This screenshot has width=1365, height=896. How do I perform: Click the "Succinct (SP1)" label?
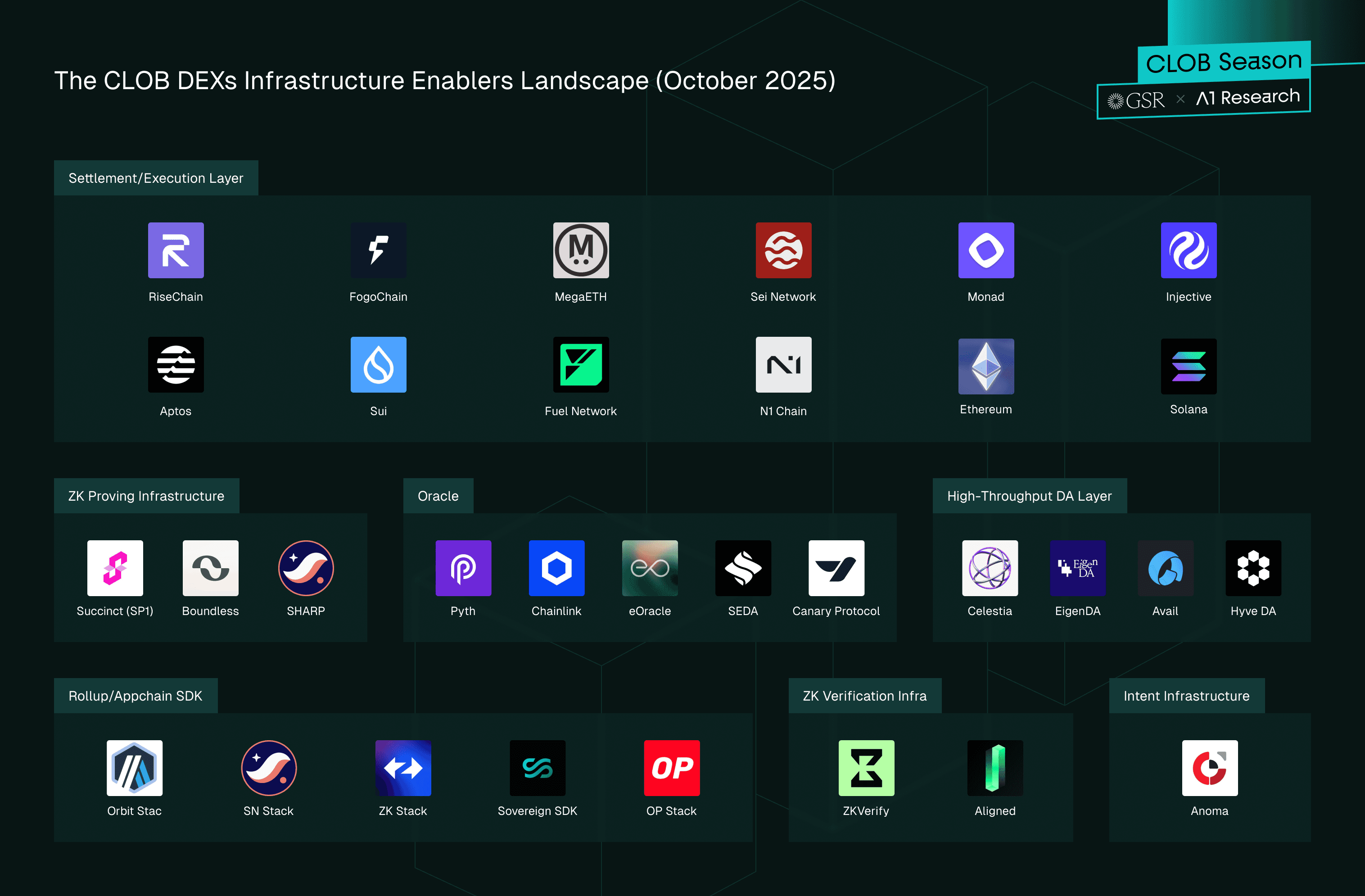[x=115, y=611]
